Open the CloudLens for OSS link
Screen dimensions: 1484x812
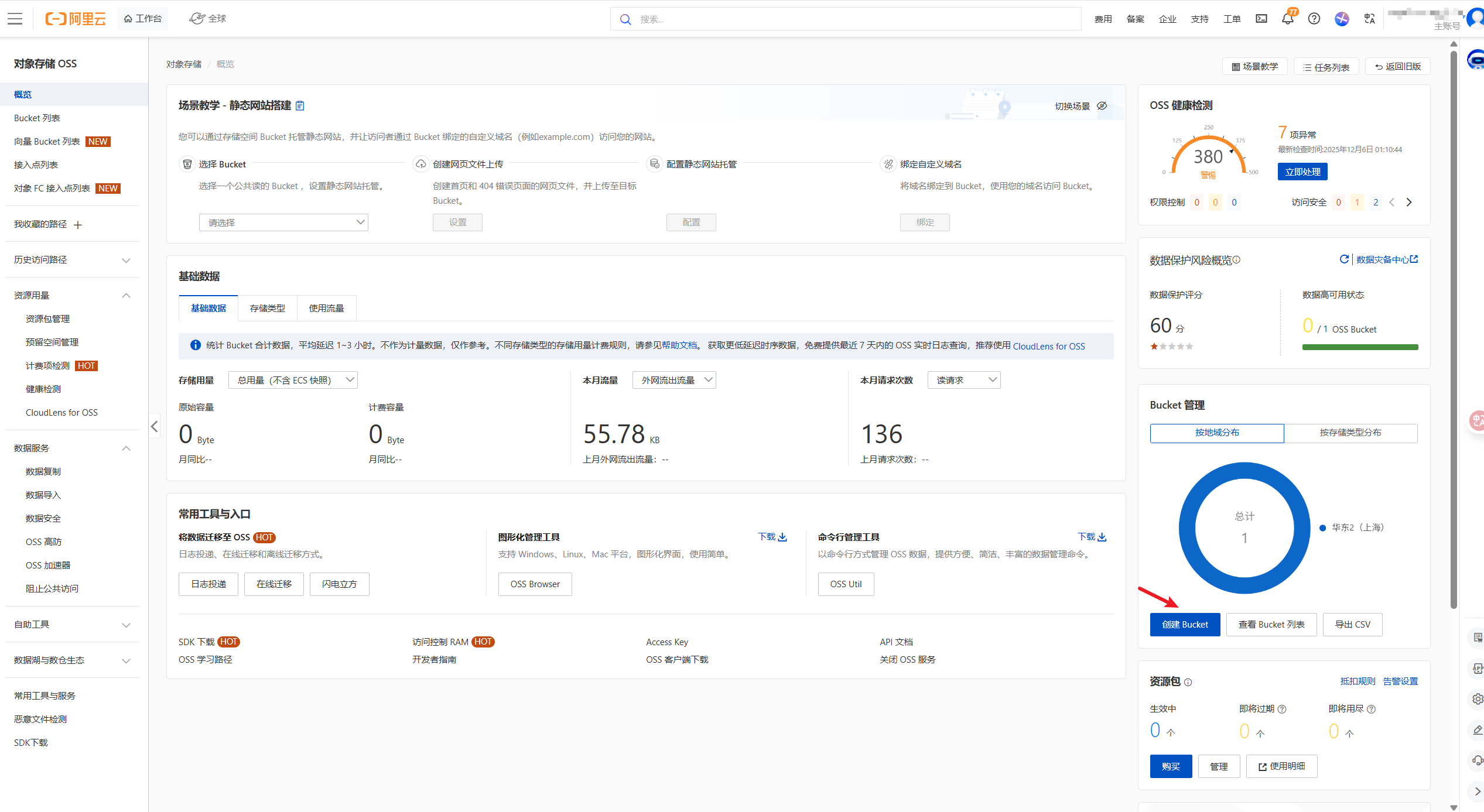pos(1048,346)
